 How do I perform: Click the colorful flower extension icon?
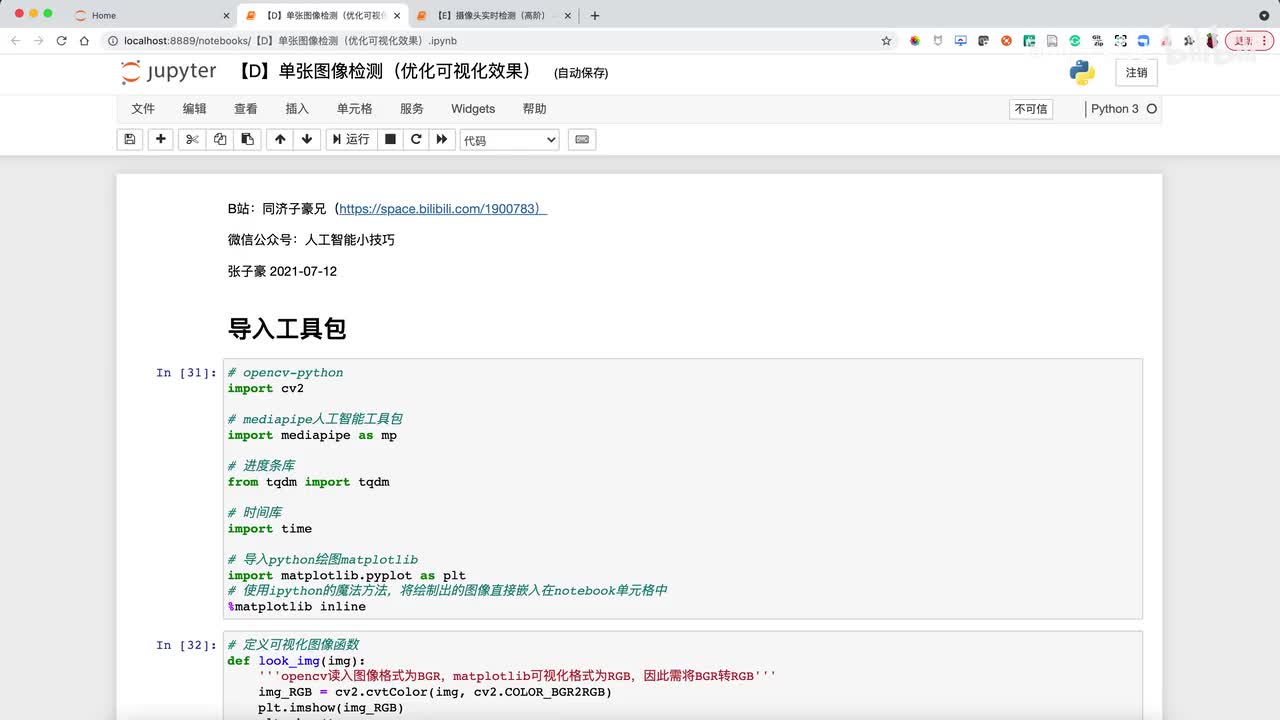click(x=914, y=41)
